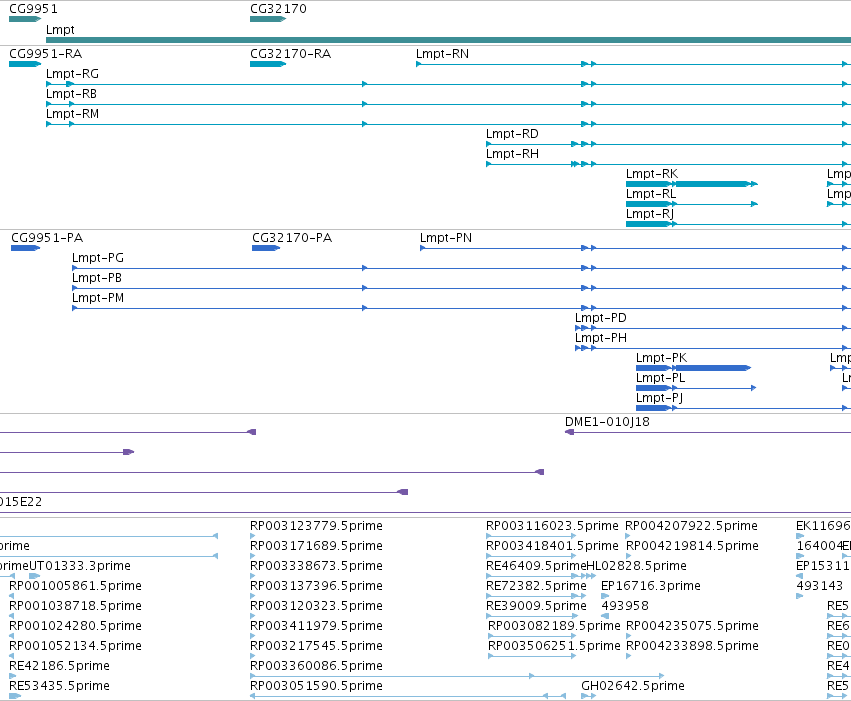Screen dimensions: 851x701
Task: Click the RP003171689.5prime EST label
Action: pos(316,546)
